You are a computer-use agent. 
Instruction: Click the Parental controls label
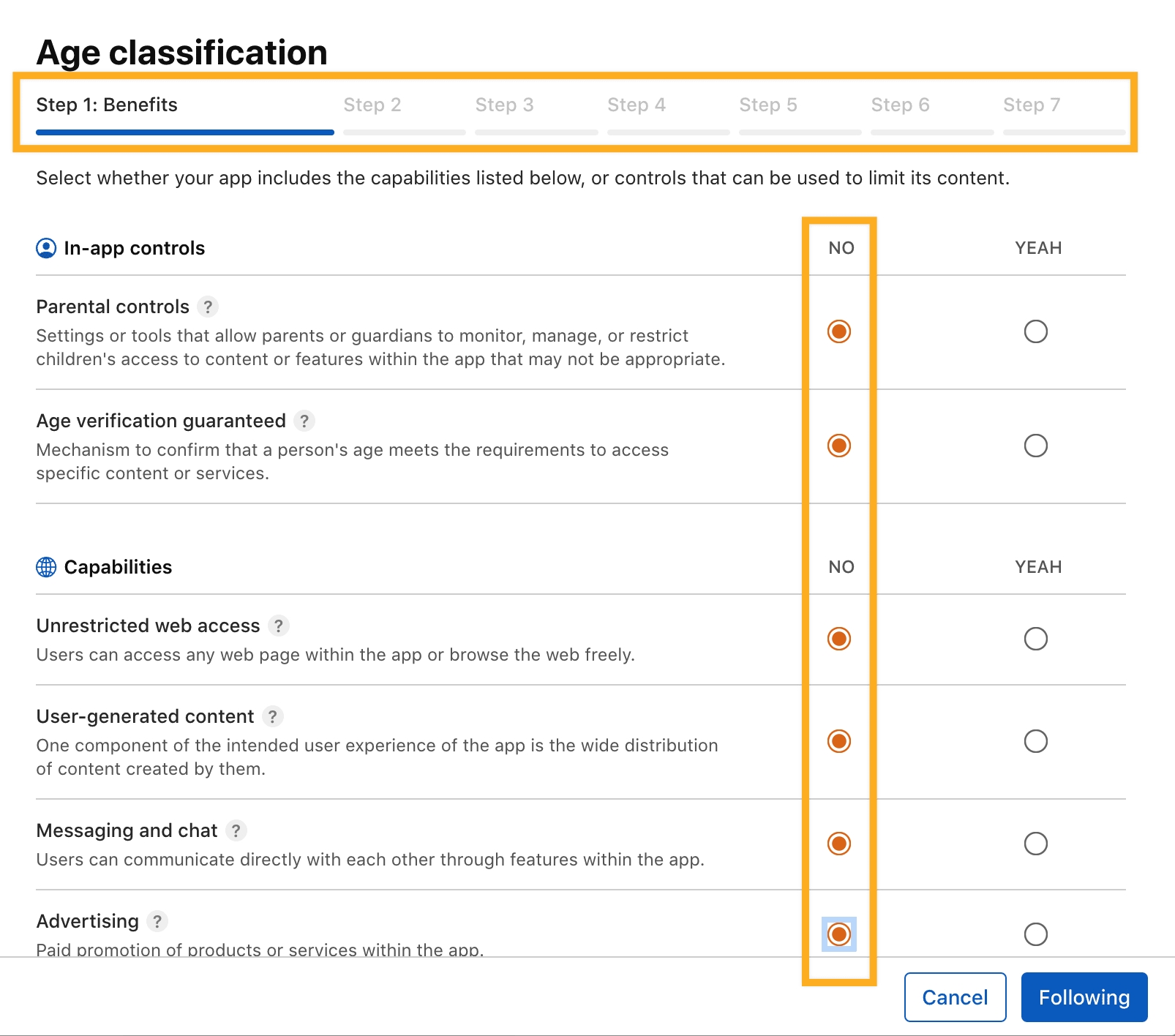113,307
